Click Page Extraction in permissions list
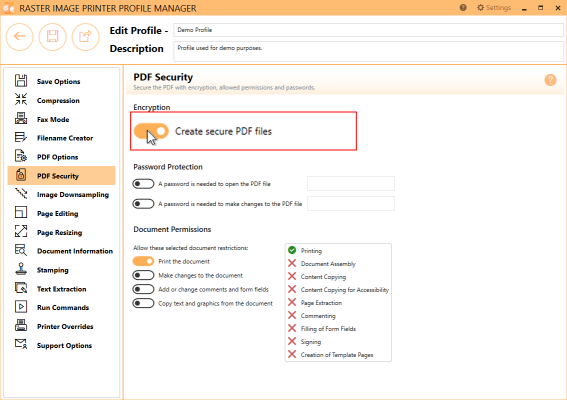The image size is (567, 400). 321,303
